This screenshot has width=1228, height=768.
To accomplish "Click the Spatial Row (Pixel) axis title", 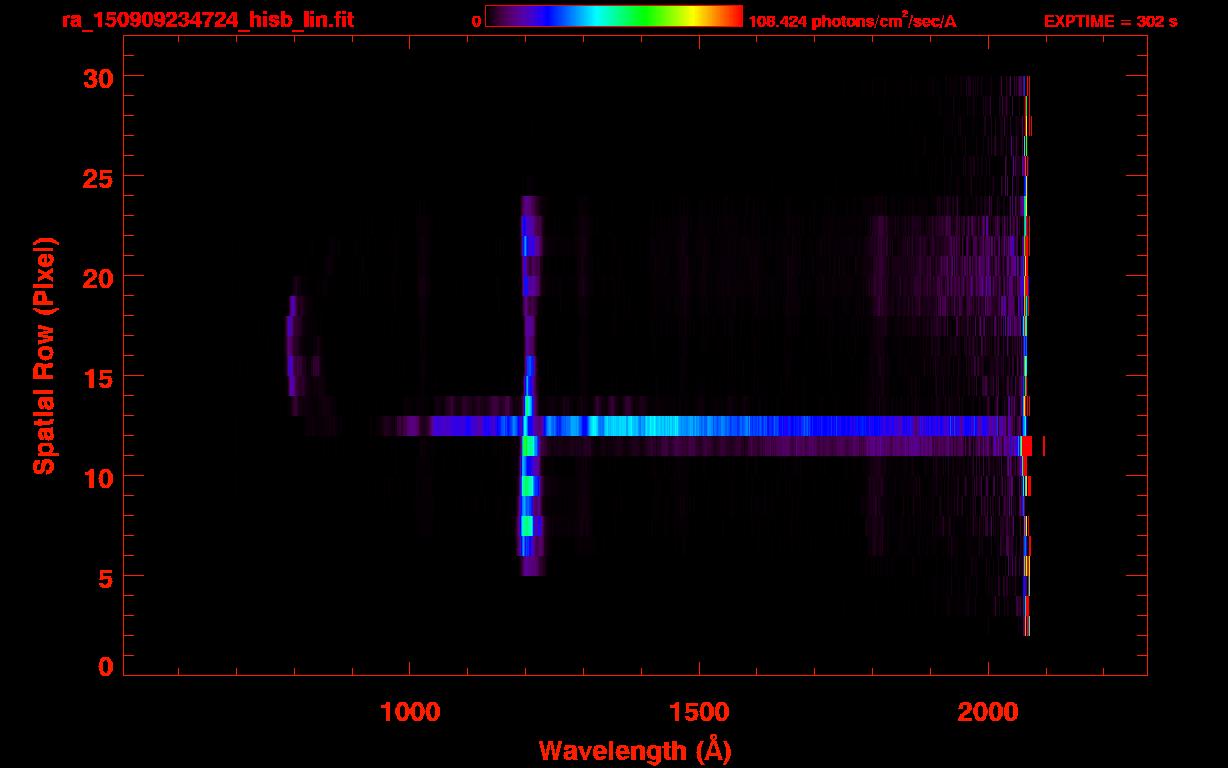I will (44, 355).
